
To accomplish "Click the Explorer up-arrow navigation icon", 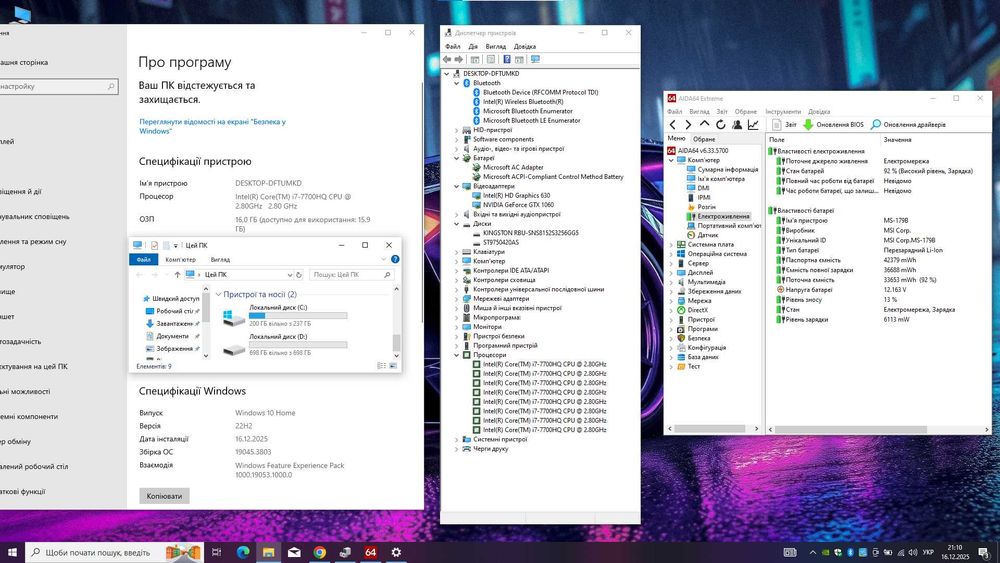I will (177, 274).
